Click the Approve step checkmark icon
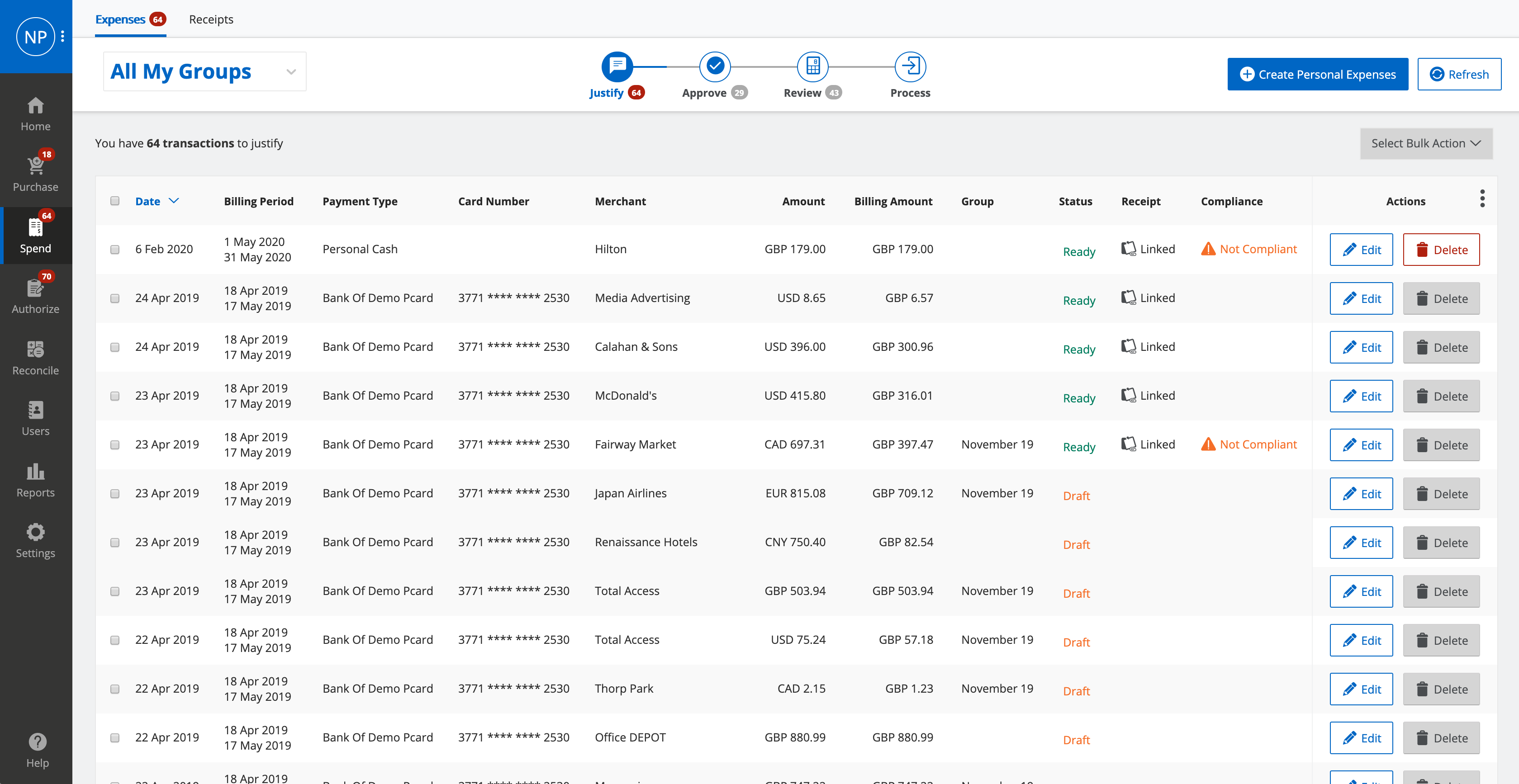The height and width of the screenshot is (784, 1519). [x=715, y=66]
